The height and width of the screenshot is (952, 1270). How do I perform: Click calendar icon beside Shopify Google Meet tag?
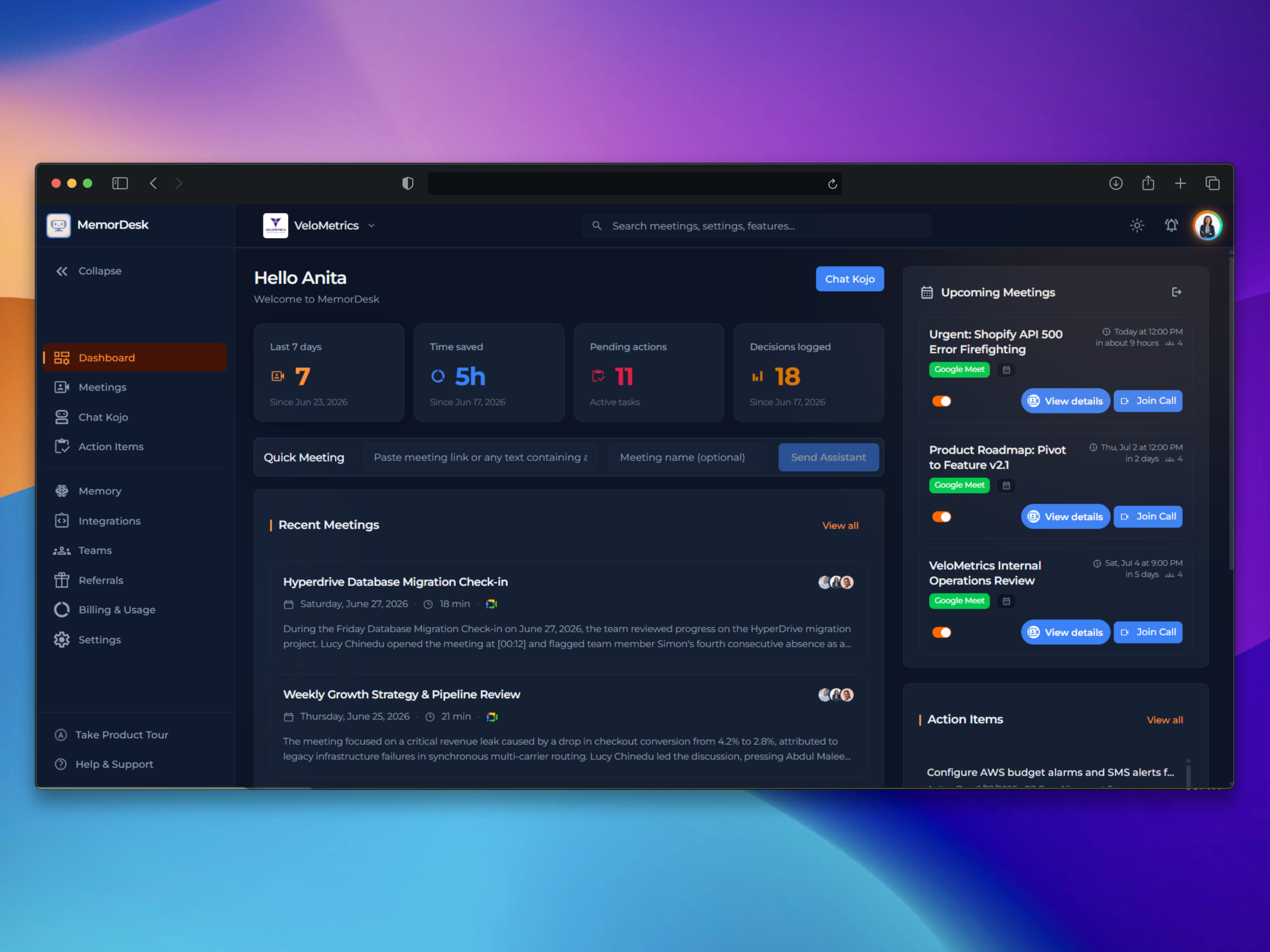tap(1006, 370)
